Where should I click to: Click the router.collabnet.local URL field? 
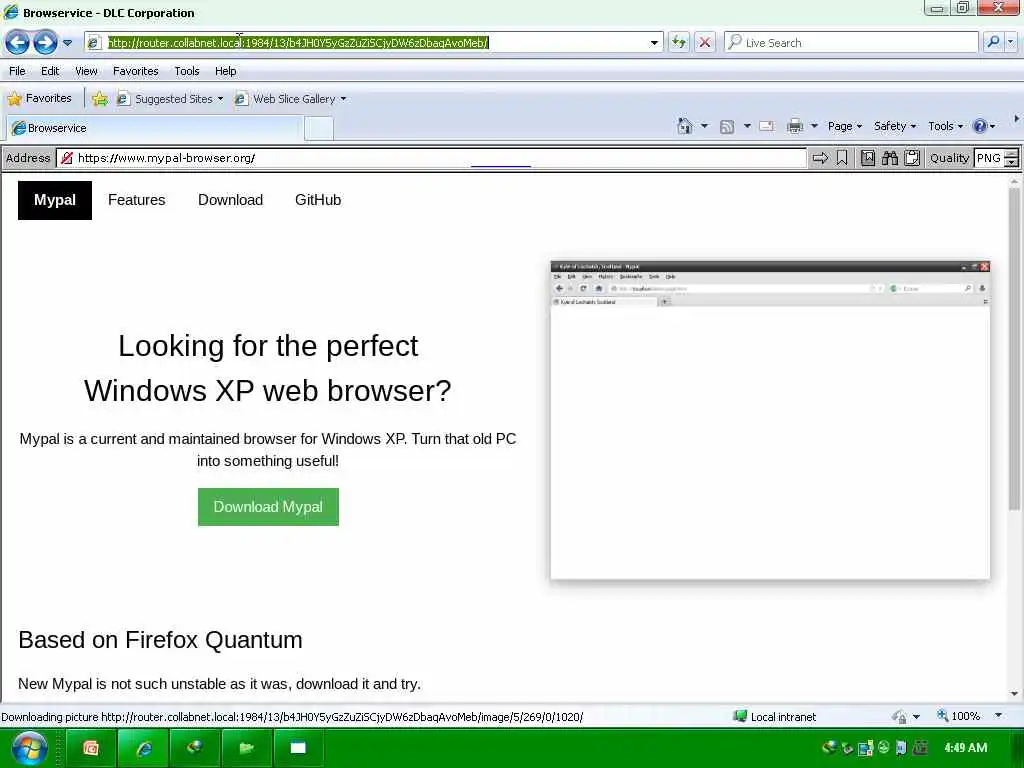(x=376, y=42)
